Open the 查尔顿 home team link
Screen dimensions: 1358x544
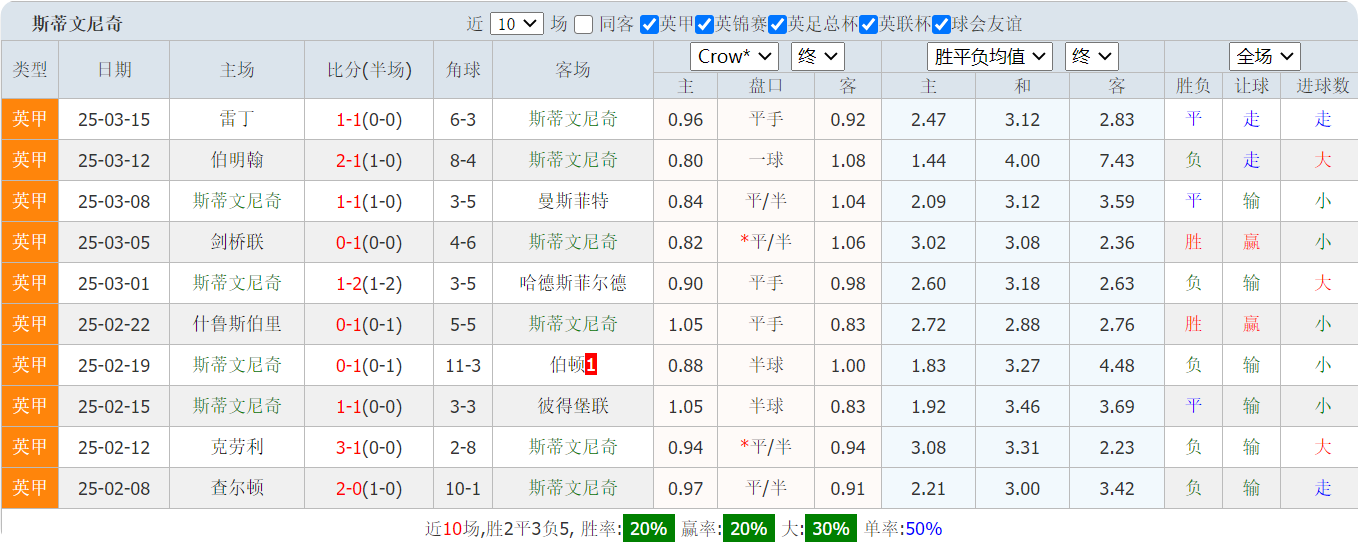click(x=237, y=488)
